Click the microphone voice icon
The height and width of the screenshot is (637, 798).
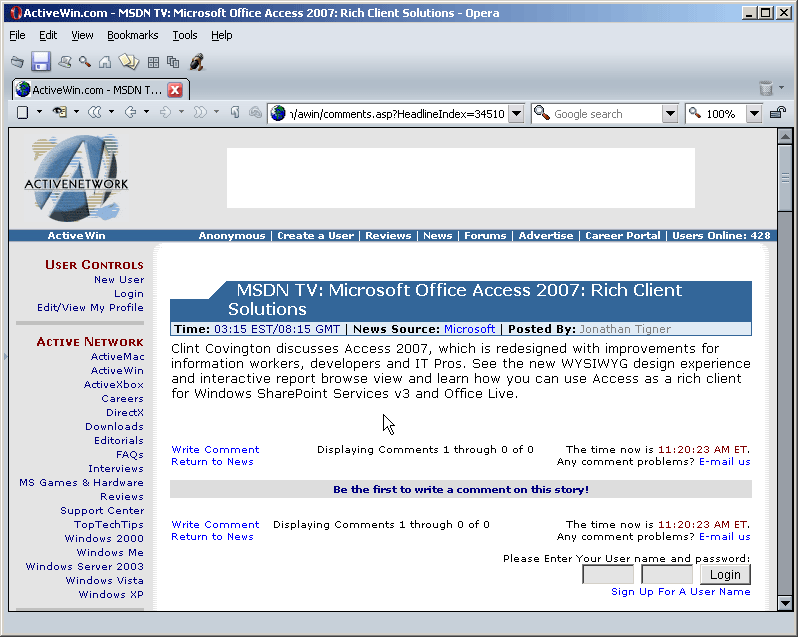pos(196,62)
